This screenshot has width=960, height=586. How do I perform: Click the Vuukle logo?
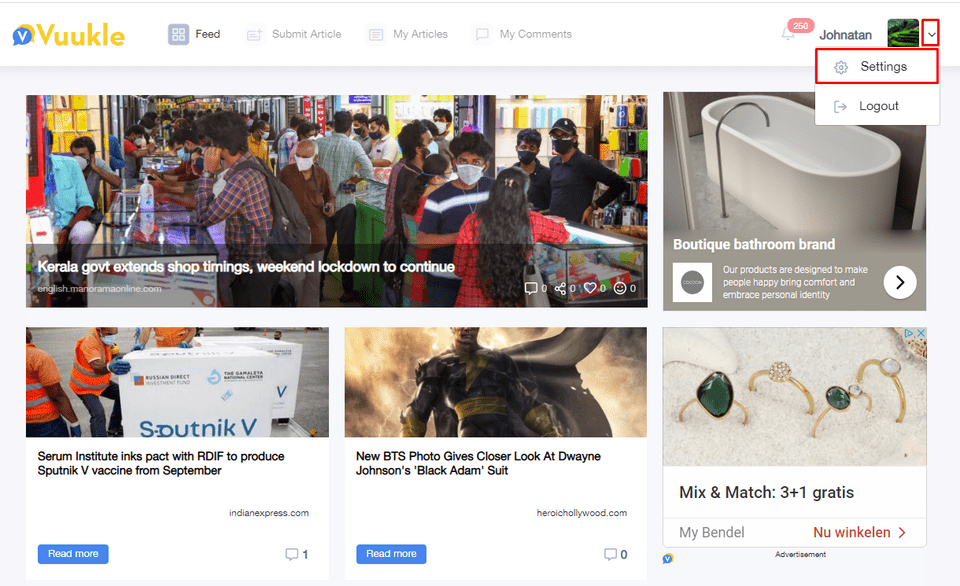69,35
